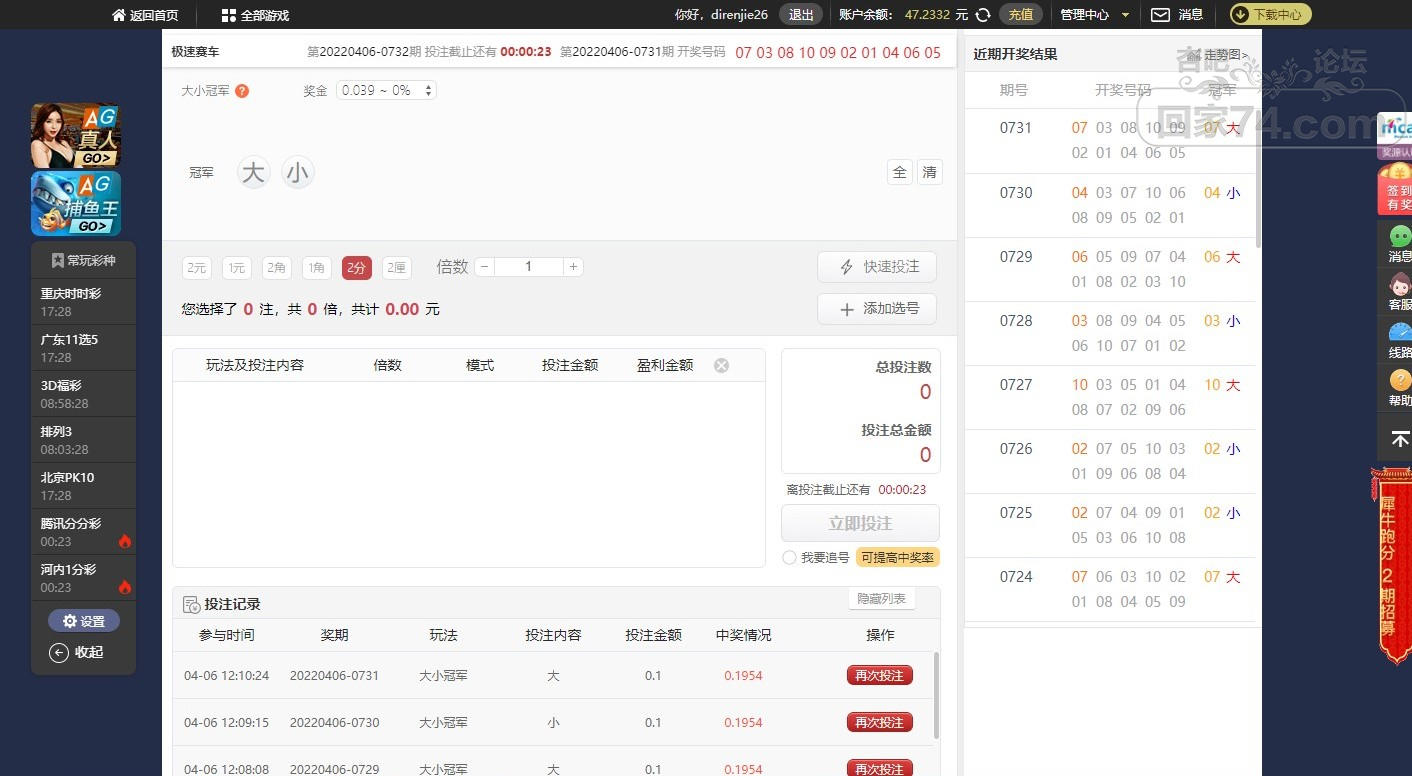
Task: Click the 快速投注 button
Action: [877, 267]
